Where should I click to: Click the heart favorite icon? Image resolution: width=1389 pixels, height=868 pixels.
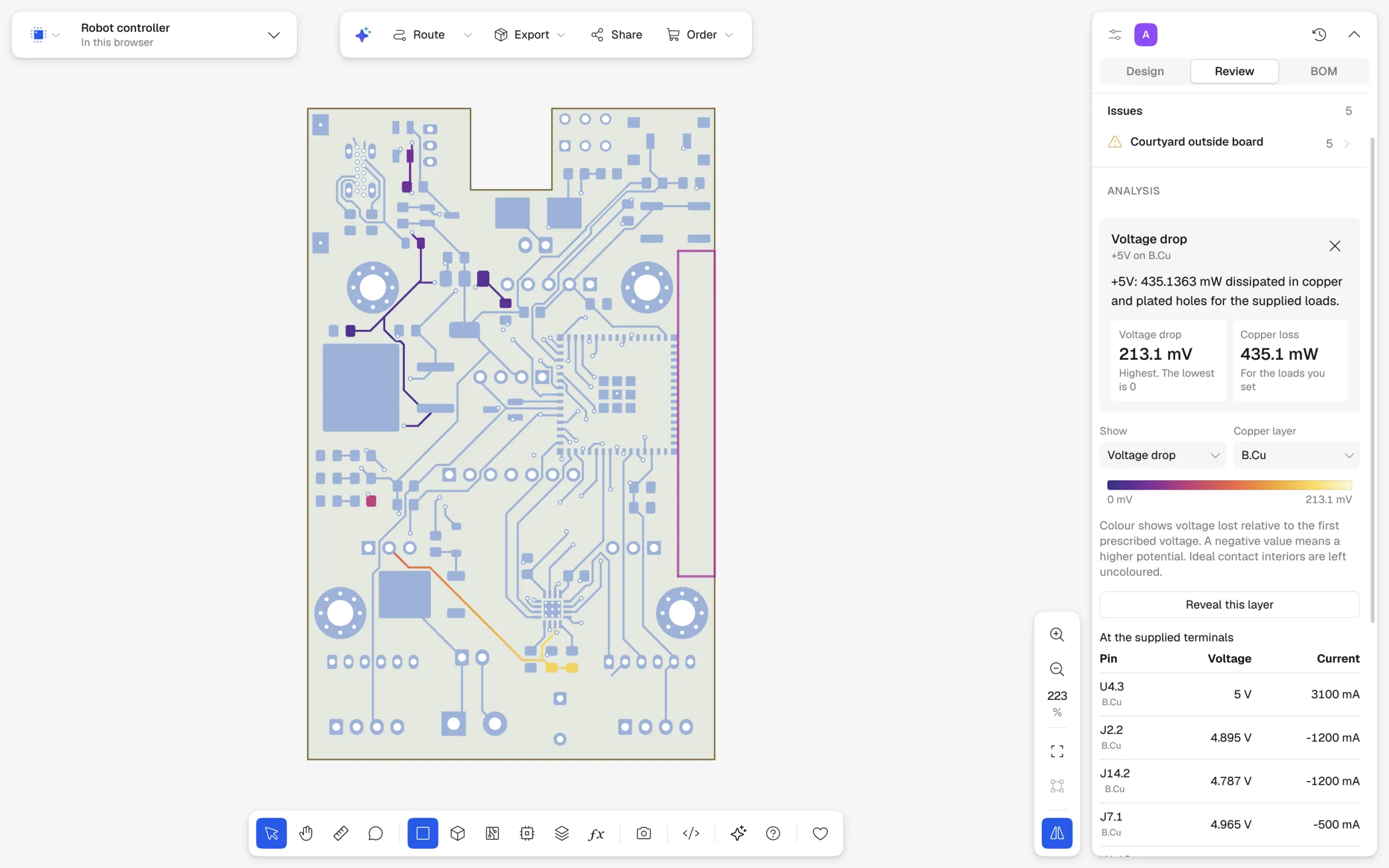(x=820, y=833)
